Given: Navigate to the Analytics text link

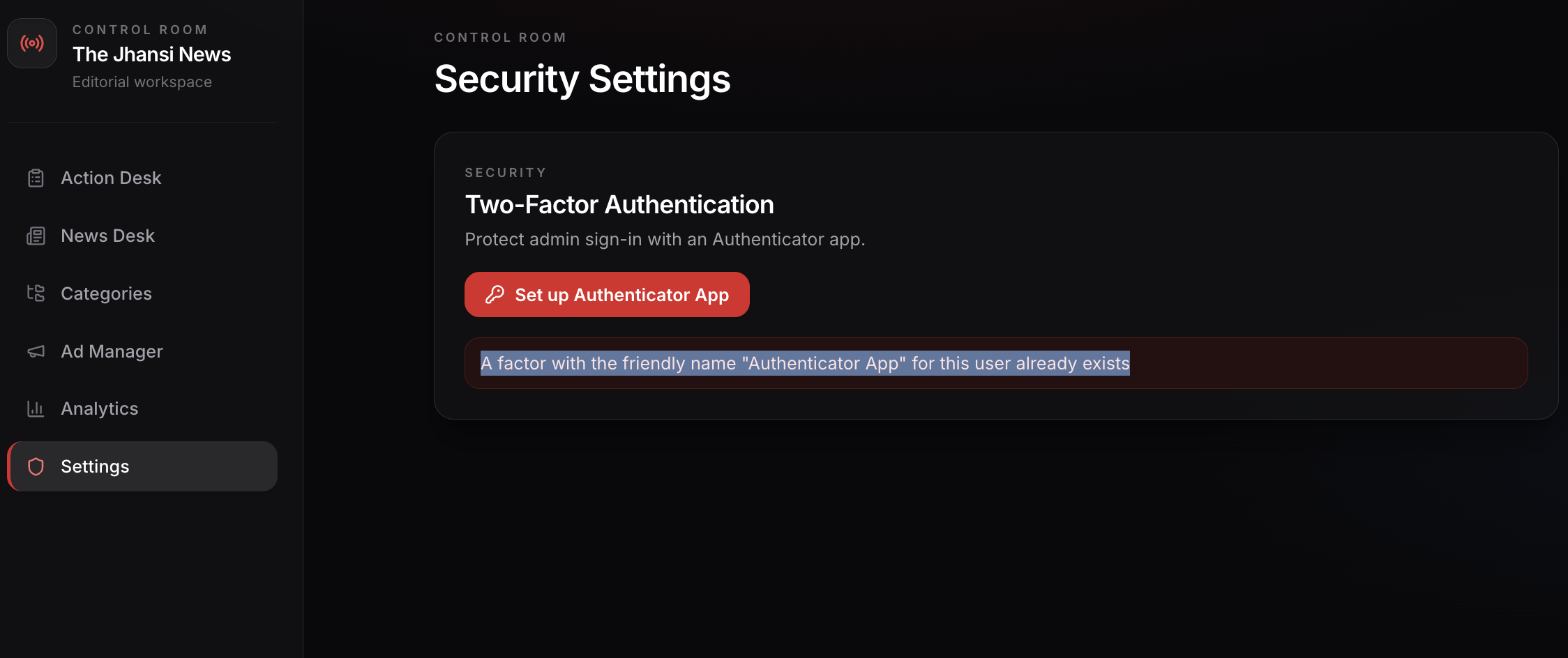Looking at the screenshot, I should [x=99, y=409].
